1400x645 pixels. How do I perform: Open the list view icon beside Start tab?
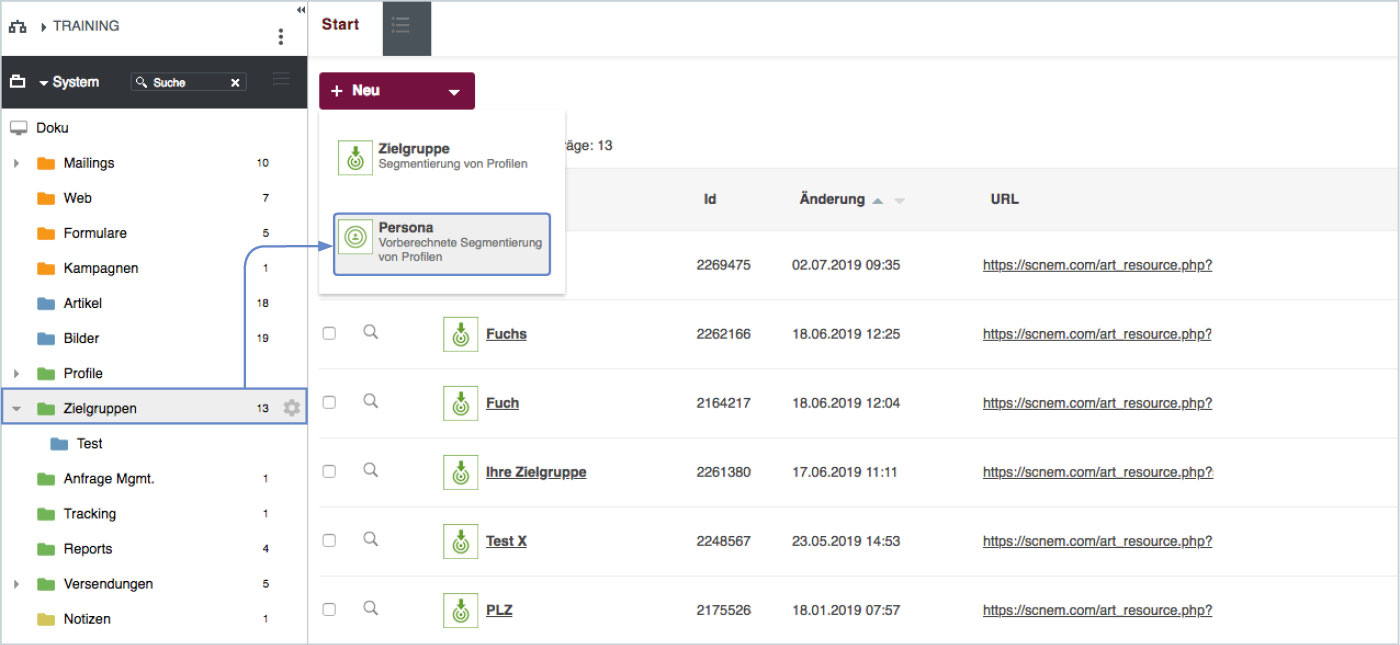click(406, 28)
